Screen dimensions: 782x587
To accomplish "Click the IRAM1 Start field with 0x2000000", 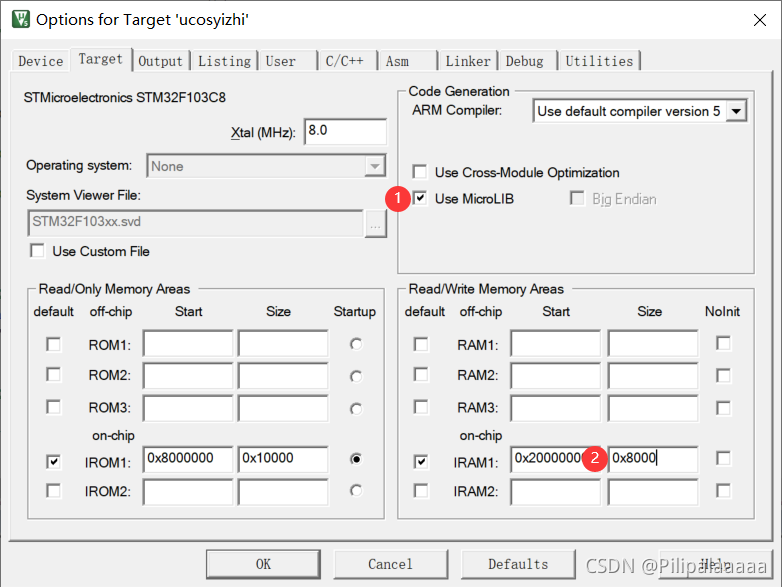I will click(556, 459).
